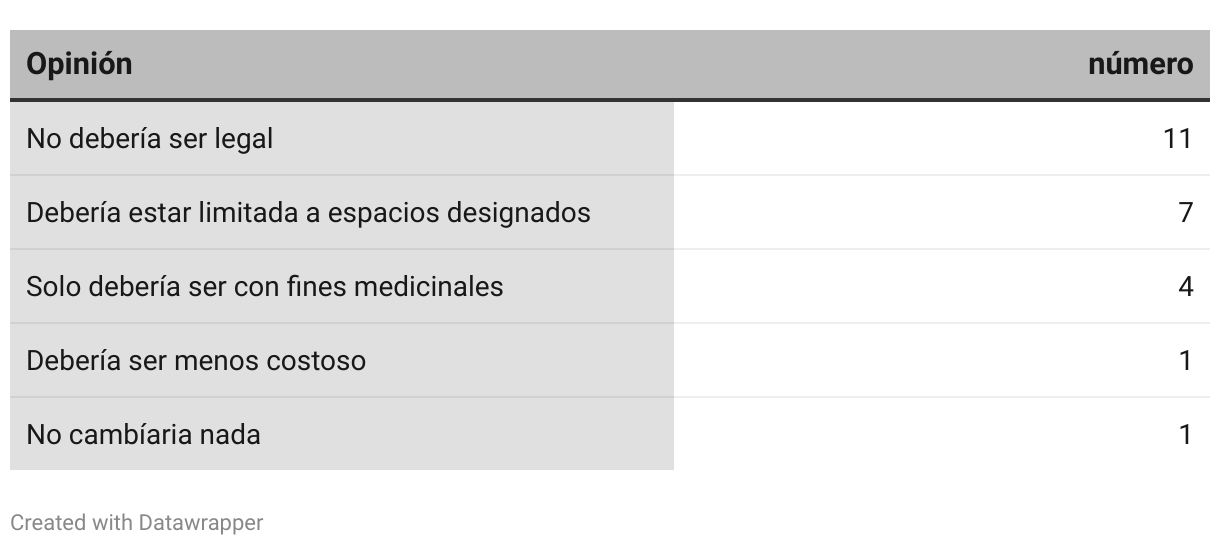Select the 'Debería ser menos costoso' cell
The width and height of the screenshot is (1220, 546).
pos(196,359)
